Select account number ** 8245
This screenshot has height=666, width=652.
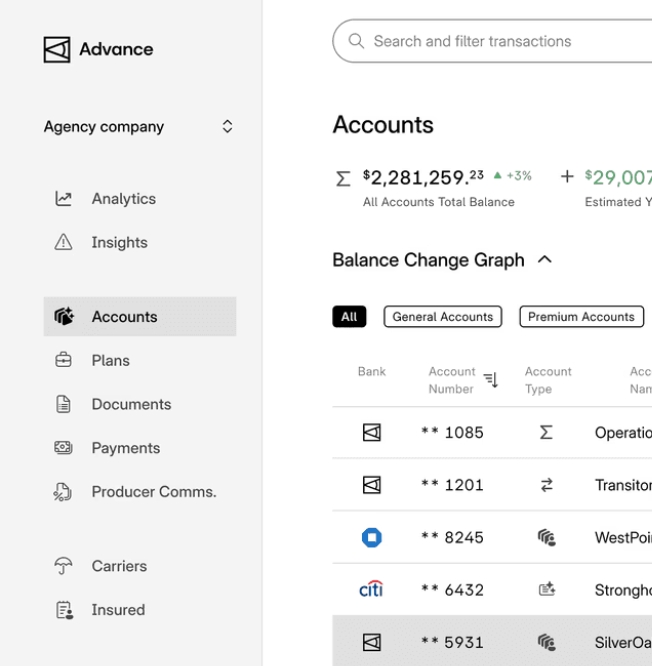[x=452, y=538]
